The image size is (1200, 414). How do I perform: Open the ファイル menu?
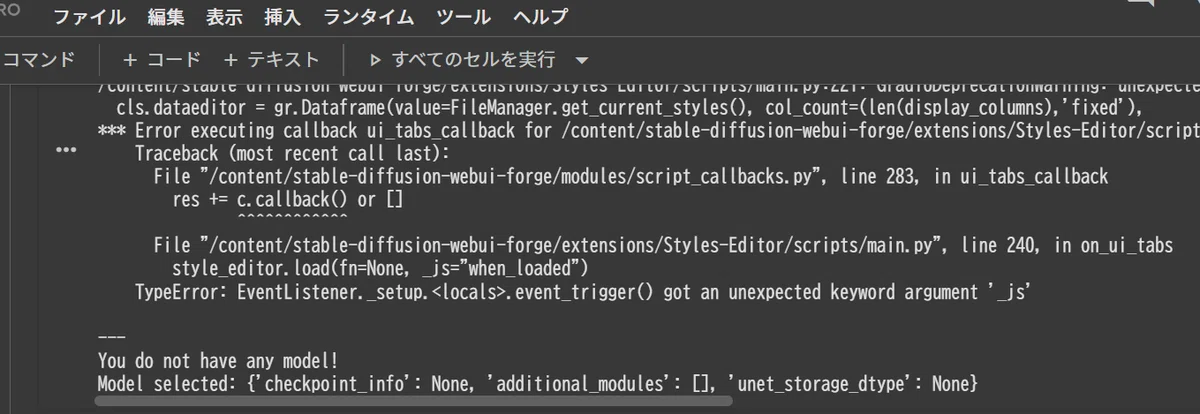click(x=89, y=17)
